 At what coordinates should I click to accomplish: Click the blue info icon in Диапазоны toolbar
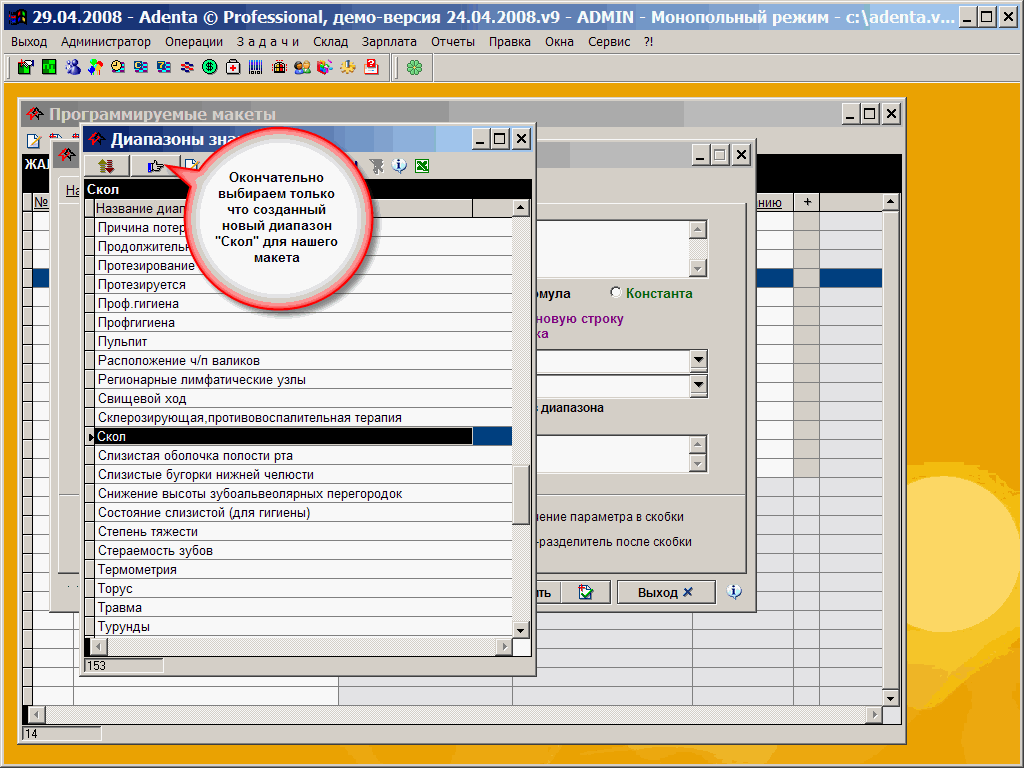point(400,166)
